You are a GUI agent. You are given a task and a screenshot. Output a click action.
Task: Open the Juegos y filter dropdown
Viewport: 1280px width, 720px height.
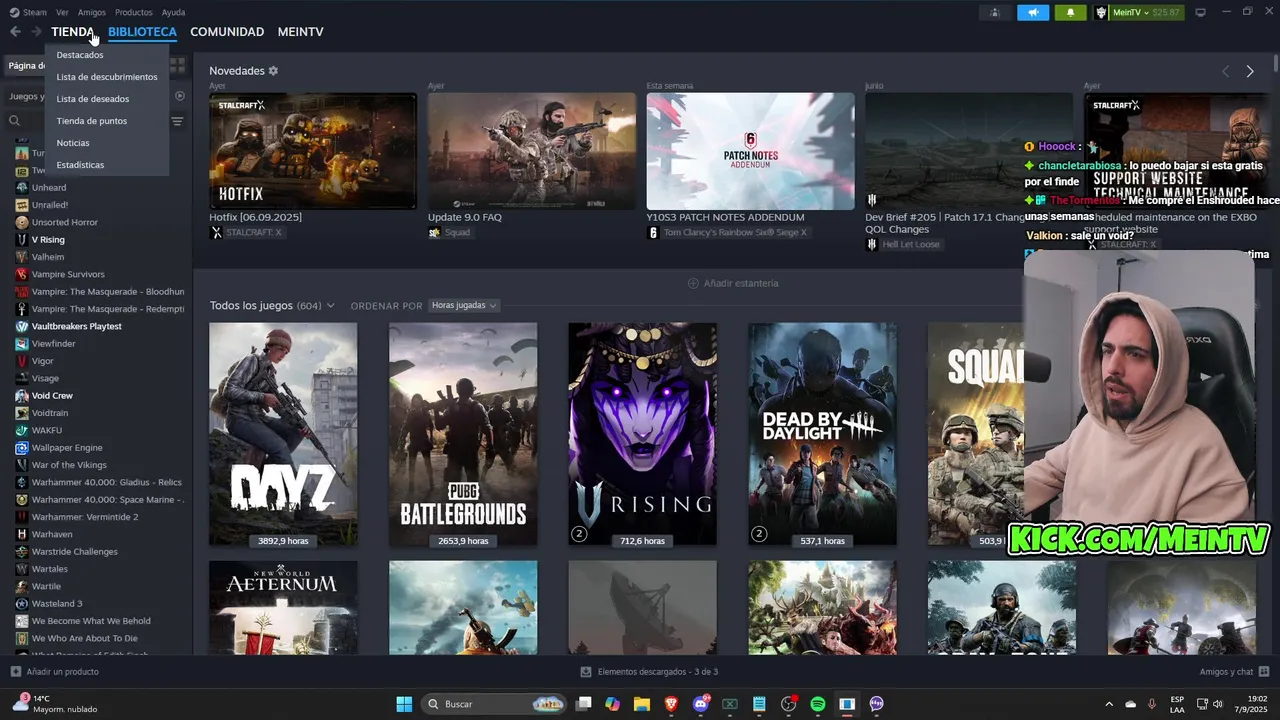click(27, 96)
